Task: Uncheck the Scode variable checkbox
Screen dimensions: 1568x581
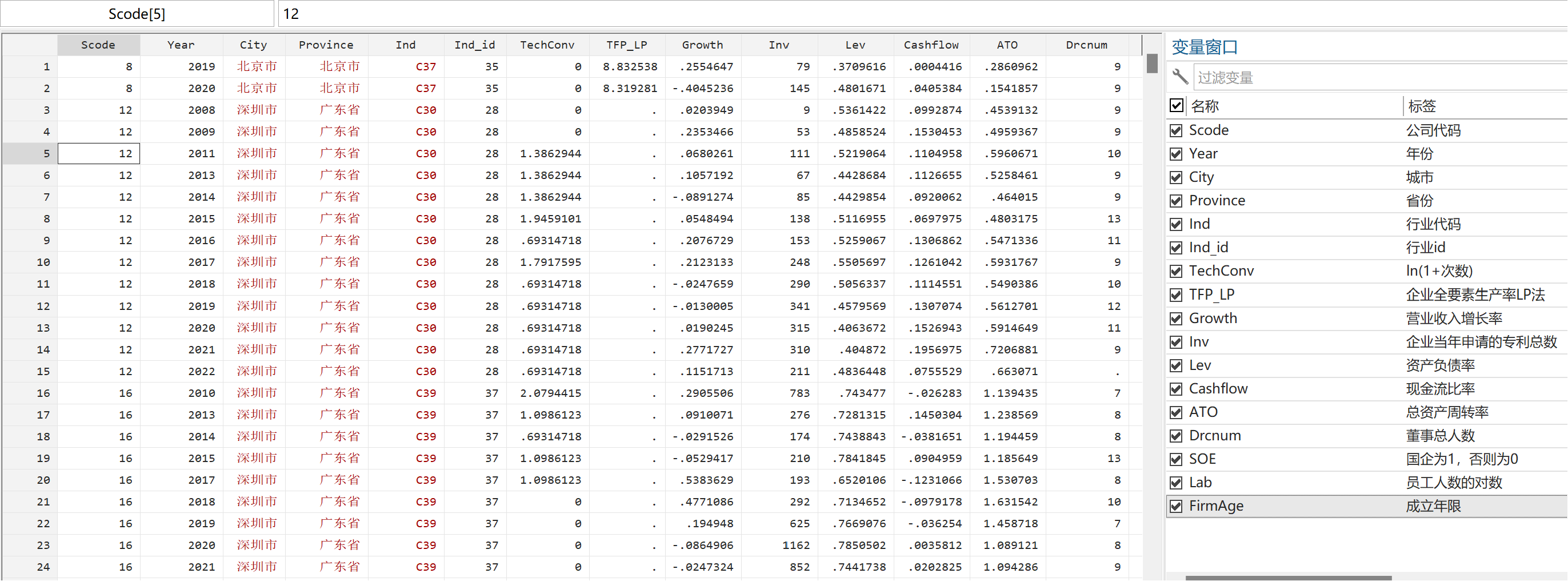Action: pyautogui.click(x=1176, y=130)
